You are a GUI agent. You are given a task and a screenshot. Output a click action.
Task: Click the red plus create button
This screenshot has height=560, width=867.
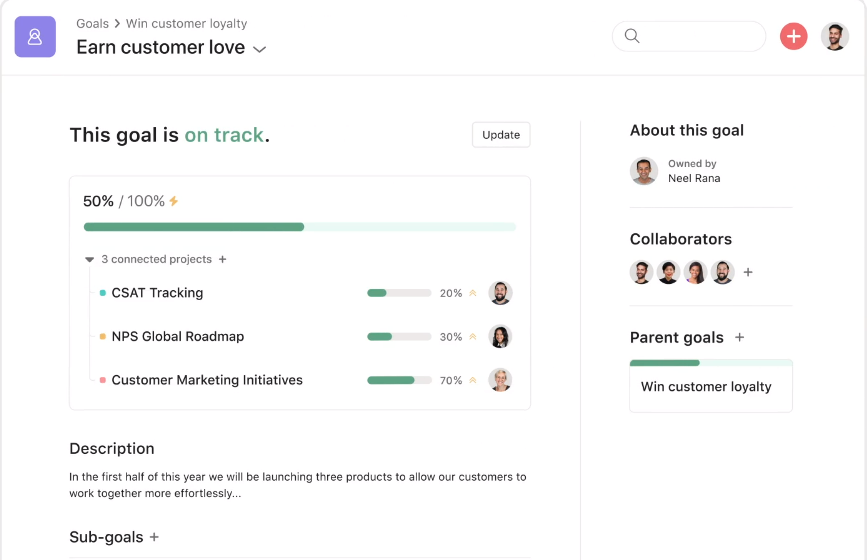pos(793,37)
